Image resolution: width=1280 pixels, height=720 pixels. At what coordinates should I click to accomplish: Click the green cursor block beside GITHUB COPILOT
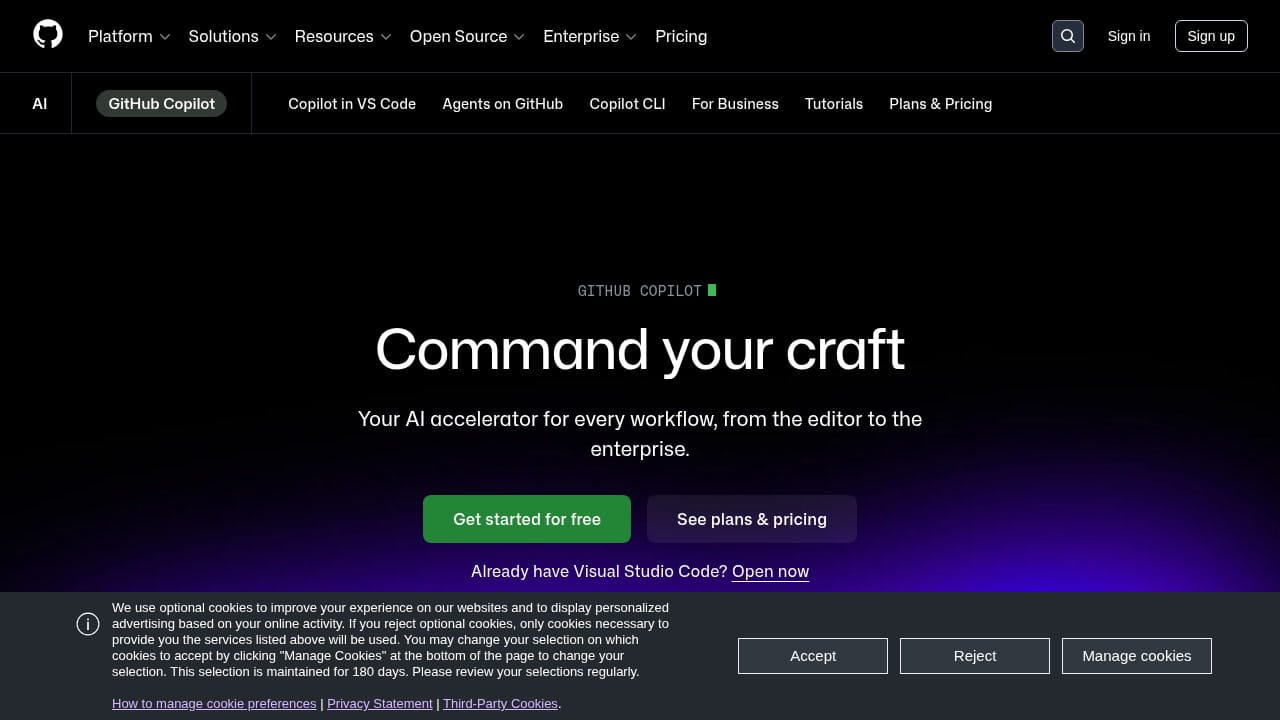[x=712, y=290]
